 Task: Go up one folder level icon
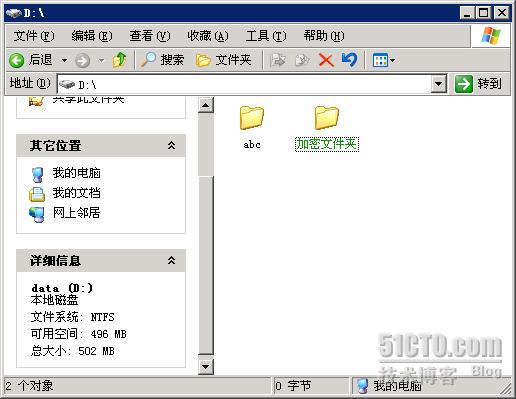point(120,60)
